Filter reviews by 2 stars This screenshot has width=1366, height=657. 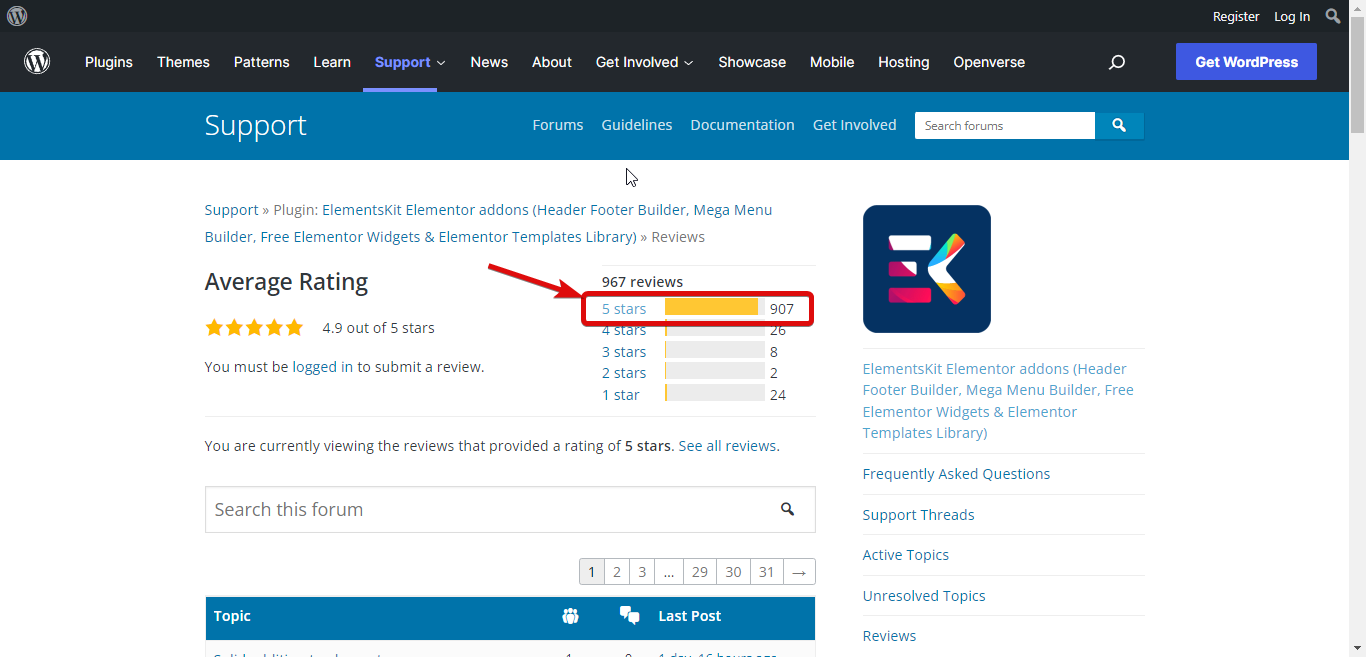pos(624,373)
